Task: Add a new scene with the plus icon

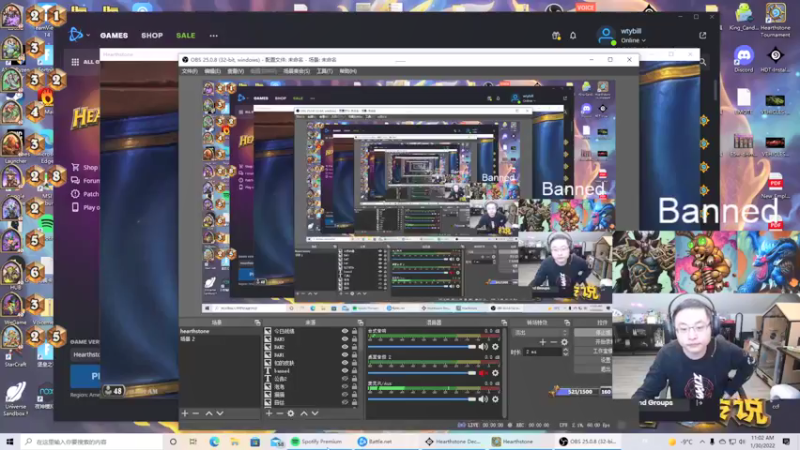Action: point(185,413)
